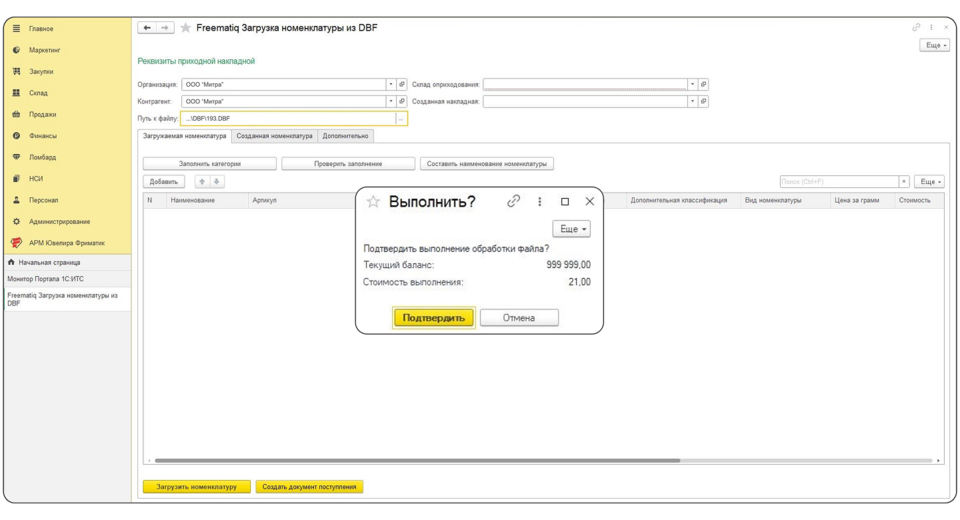Open the three-dot menu in the Выполнить dialog
The height and width of the screenshot is (520, 960).
click(540, 201)
